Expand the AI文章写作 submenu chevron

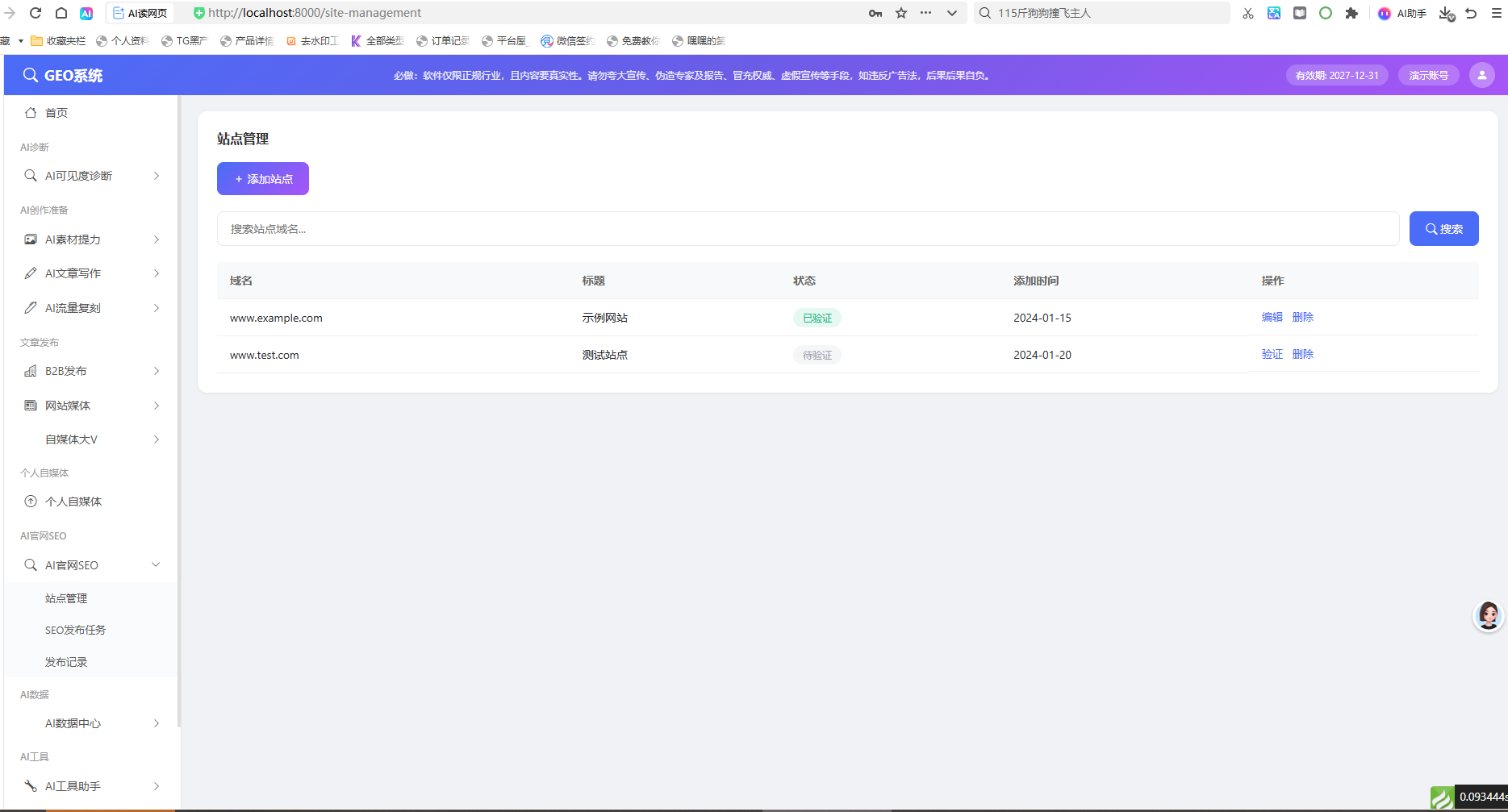click(x=157, y=273)
